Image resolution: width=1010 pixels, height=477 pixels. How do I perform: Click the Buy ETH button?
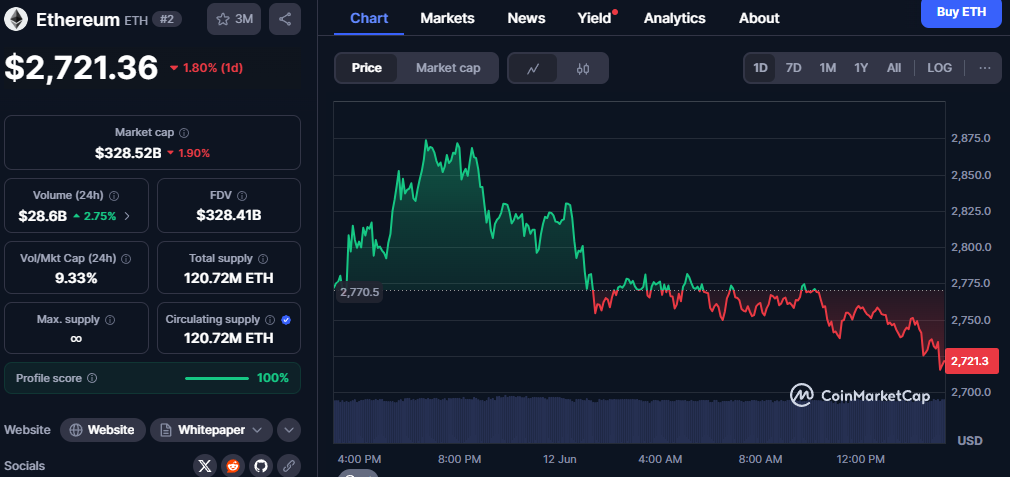[x=961, y=12]
